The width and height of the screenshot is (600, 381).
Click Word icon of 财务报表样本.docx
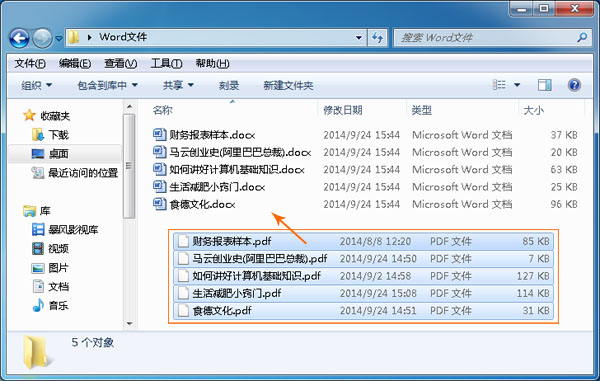point(159,135)
